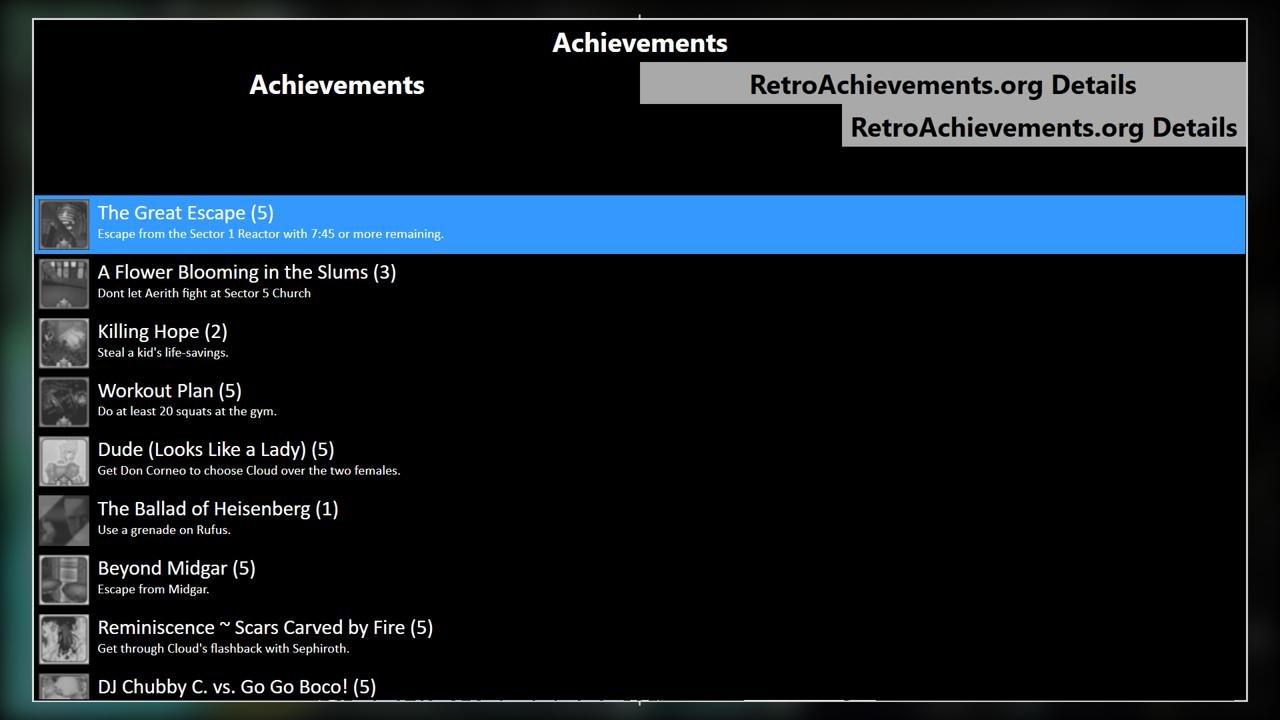Select The Ballad of Heisenberg (1)
This screenshot has width=1280, height=720.
pos(218,509)
